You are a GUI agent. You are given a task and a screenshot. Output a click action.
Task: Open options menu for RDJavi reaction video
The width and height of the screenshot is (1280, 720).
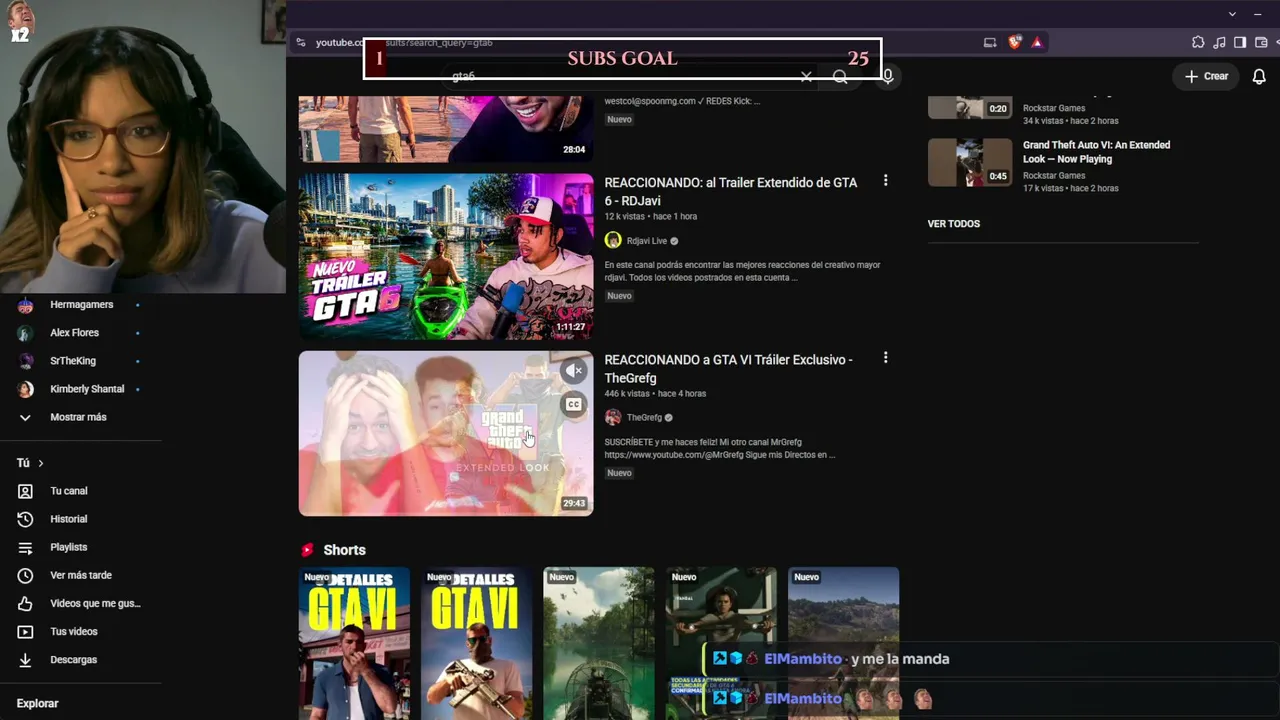(x=885, y=181)
